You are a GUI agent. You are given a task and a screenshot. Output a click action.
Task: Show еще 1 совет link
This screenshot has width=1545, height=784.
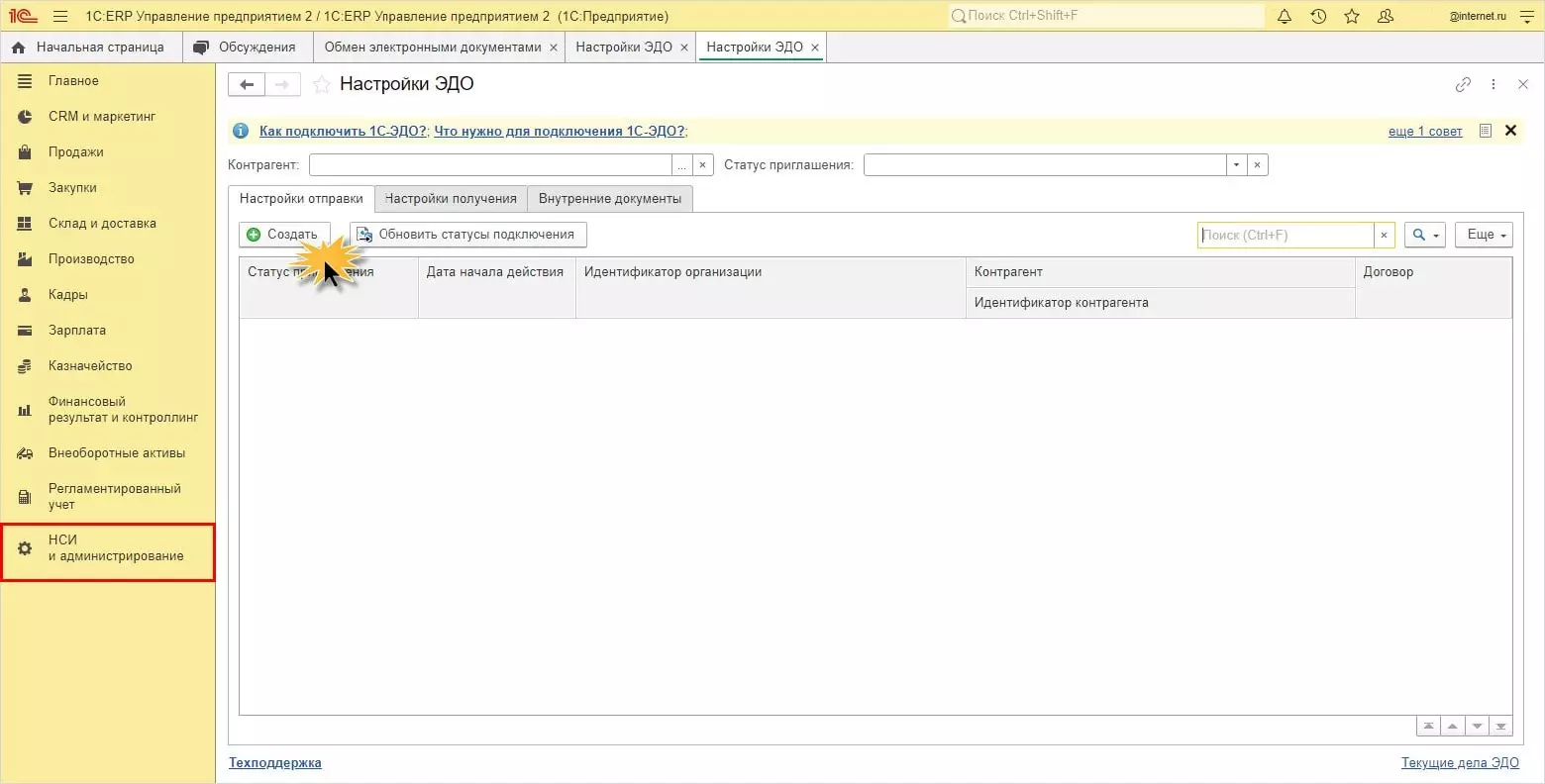(x=1425, y=132)
